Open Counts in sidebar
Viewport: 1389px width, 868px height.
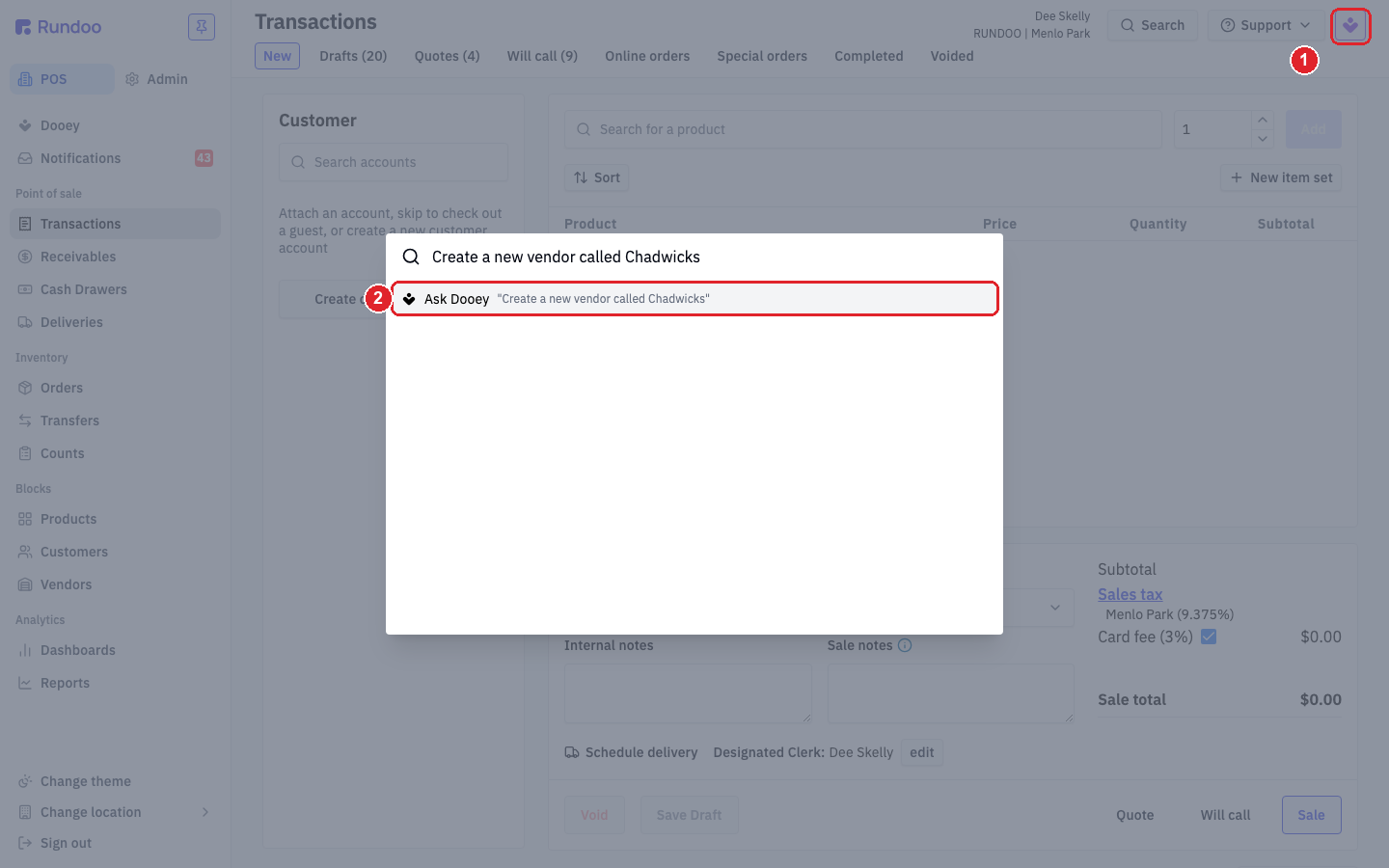point(115,453)
